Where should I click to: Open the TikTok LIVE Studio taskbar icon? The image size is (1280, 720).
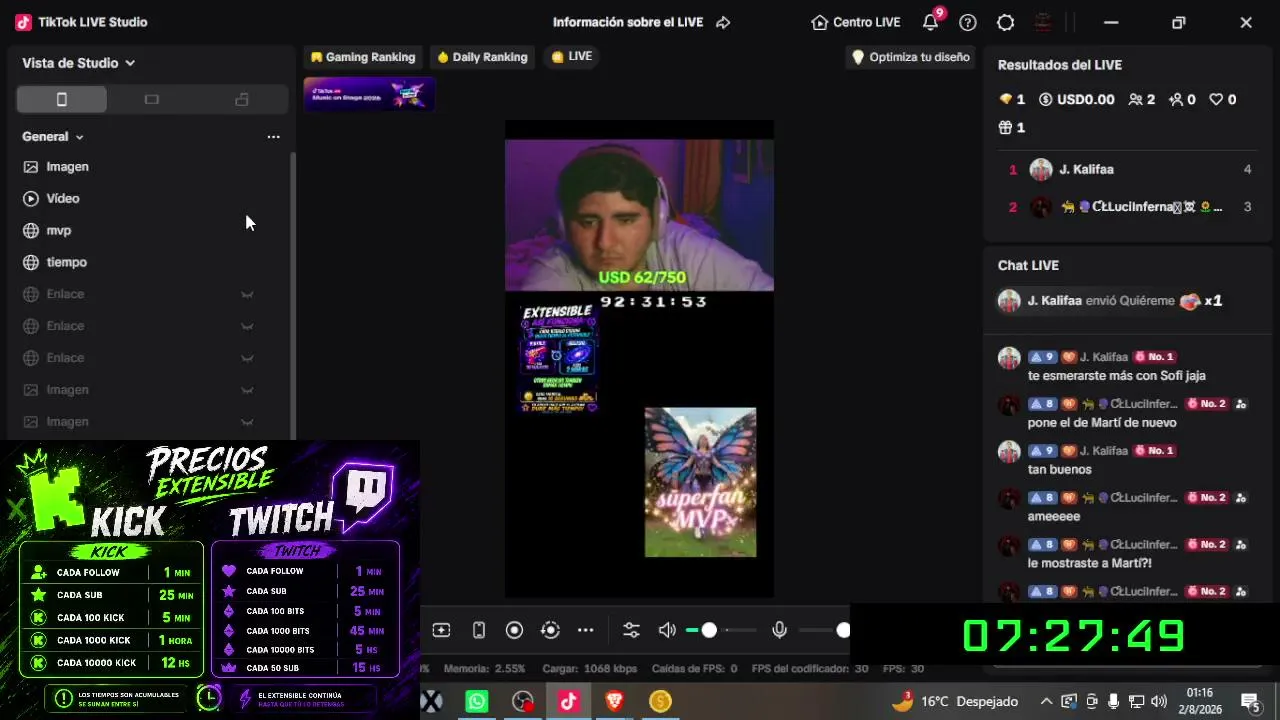(569, 702)
